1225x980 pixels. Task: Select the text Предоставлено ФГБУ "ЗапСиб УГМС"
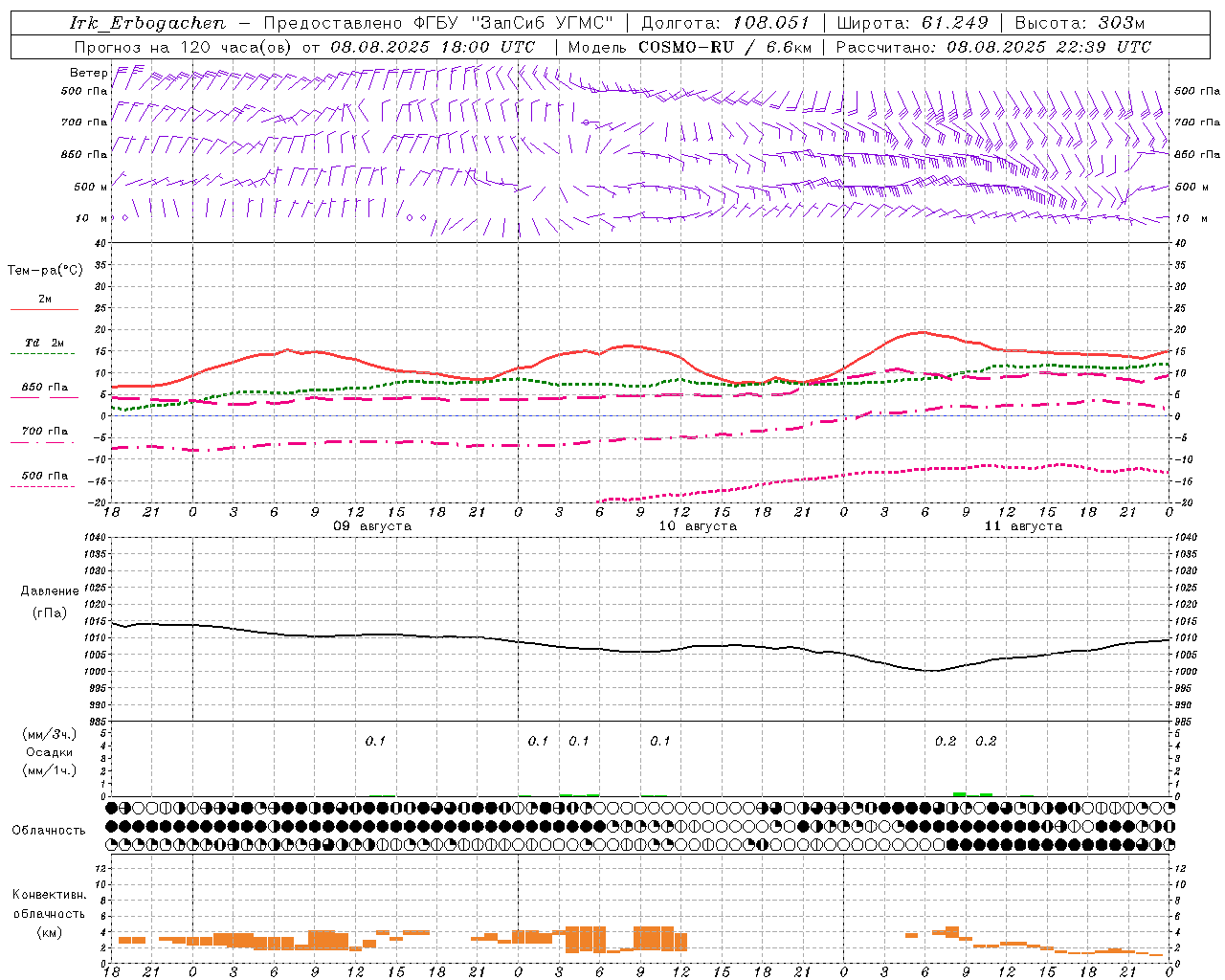(x=437, y=23)
